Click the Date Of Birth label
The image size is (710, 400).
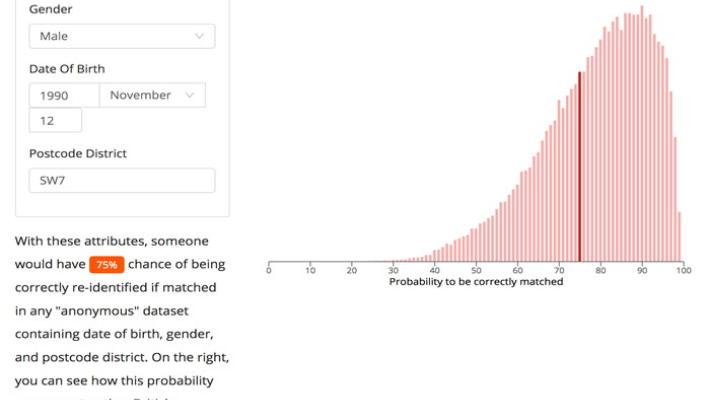tap(66, 69)
